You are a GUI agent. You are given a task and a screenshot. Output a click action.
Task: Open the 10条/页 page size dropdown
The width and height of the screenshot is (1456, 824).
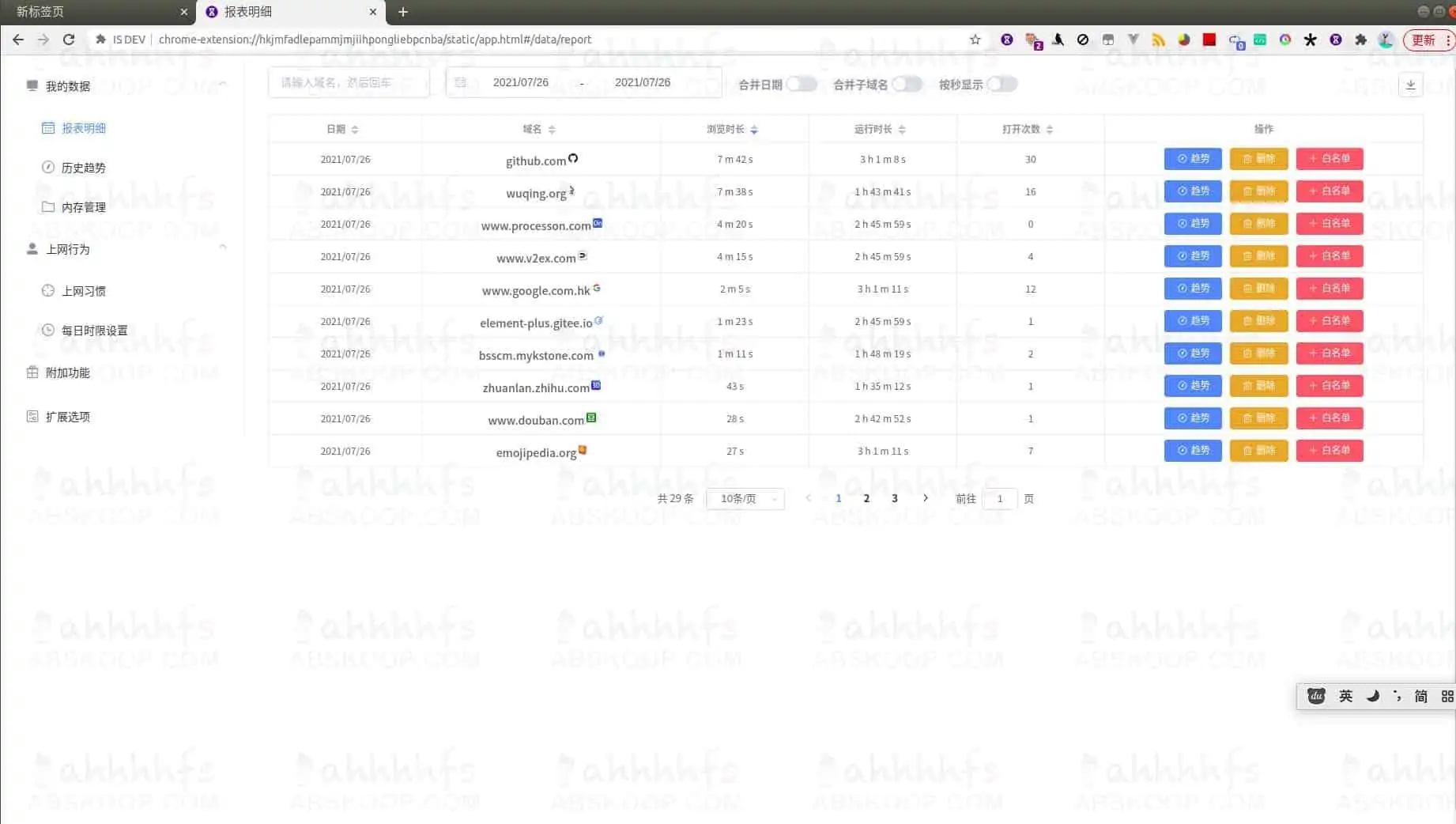744,498
